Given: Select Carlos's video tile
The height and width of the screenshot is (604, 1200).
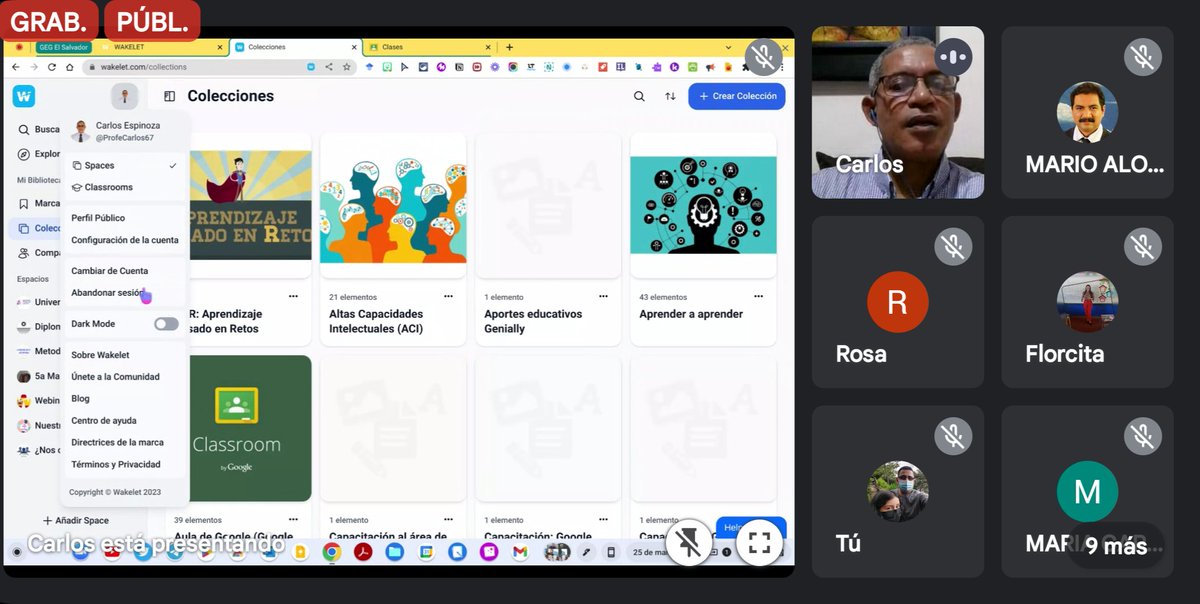Looking at the screenshot, I should (898, 112).
